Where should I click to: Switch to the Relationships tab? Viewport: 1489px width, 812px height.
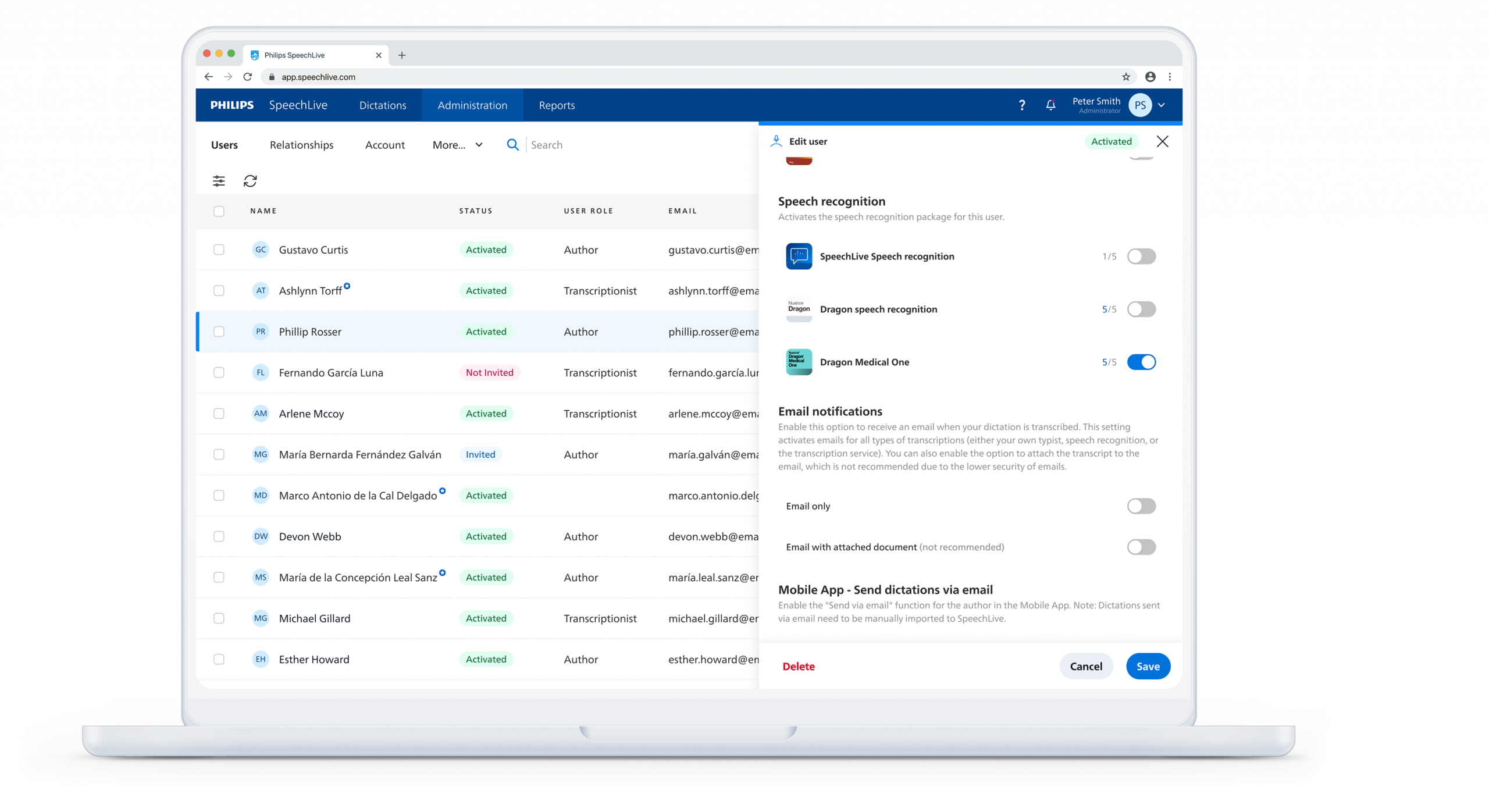coord(301,145)
